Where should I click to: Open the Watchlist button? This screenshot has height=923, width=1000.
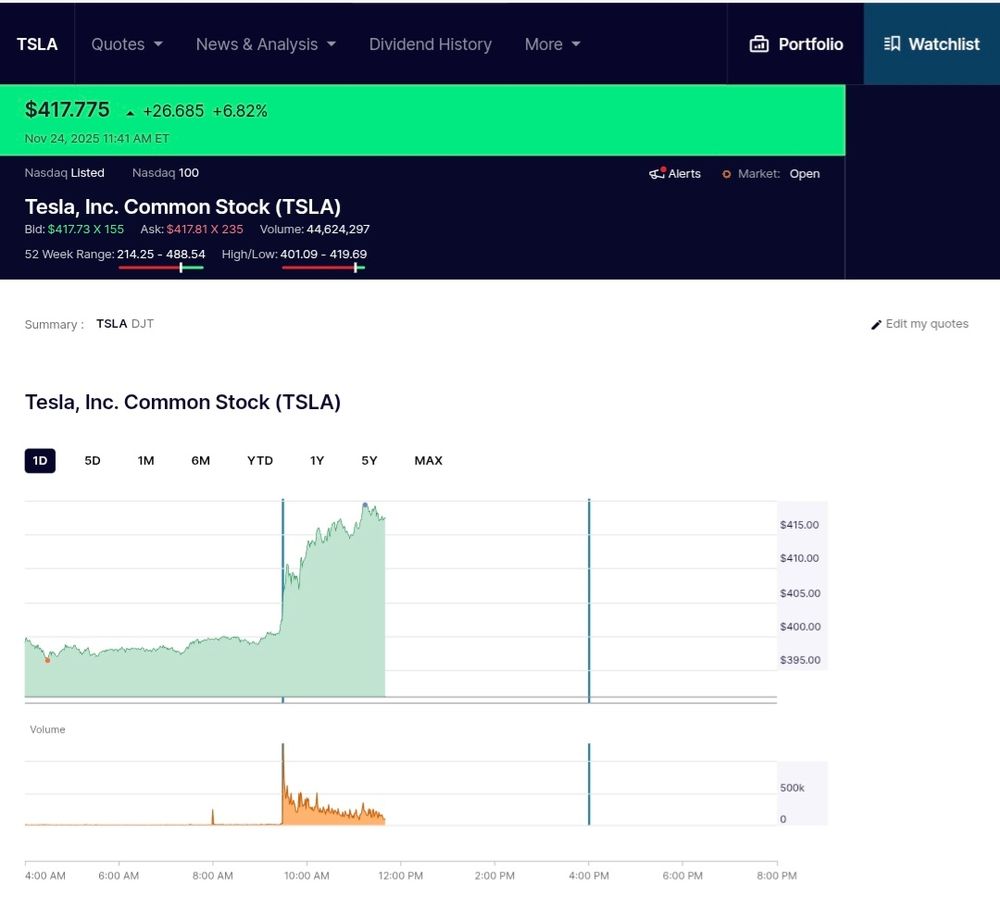(x=932, y=43)
